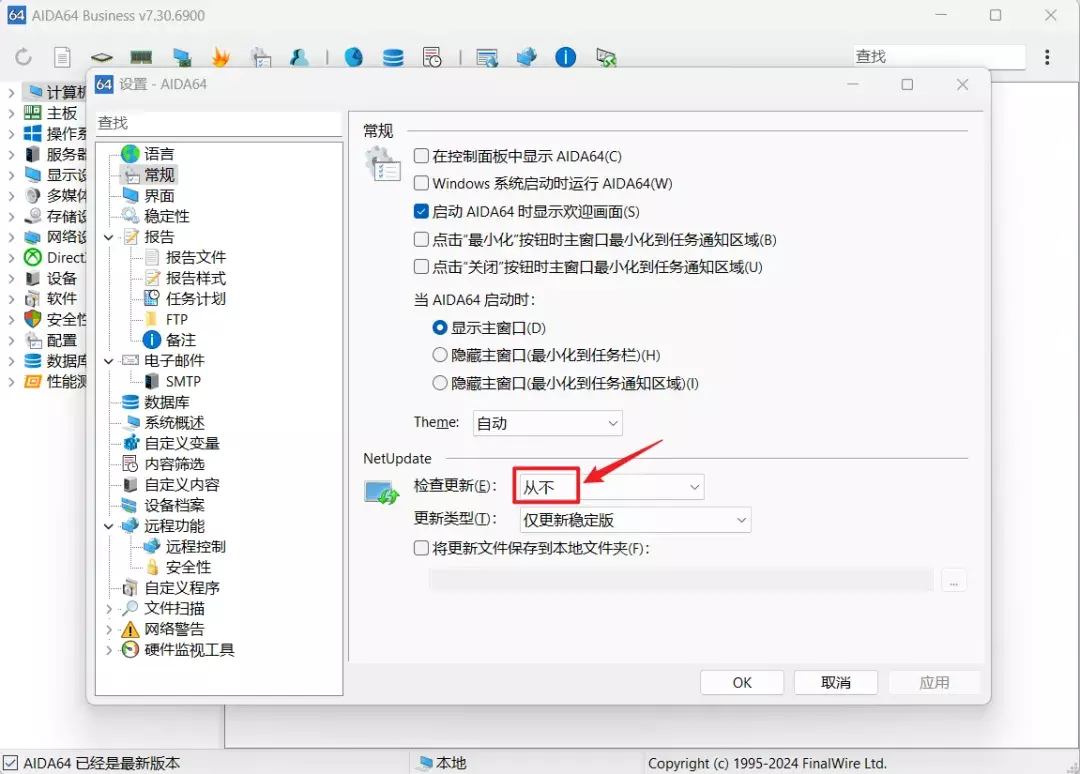Expand the 网络警告 tree node
This screenshot has width=1080, height=774.
pyautogui.click(x=109, y=629)
